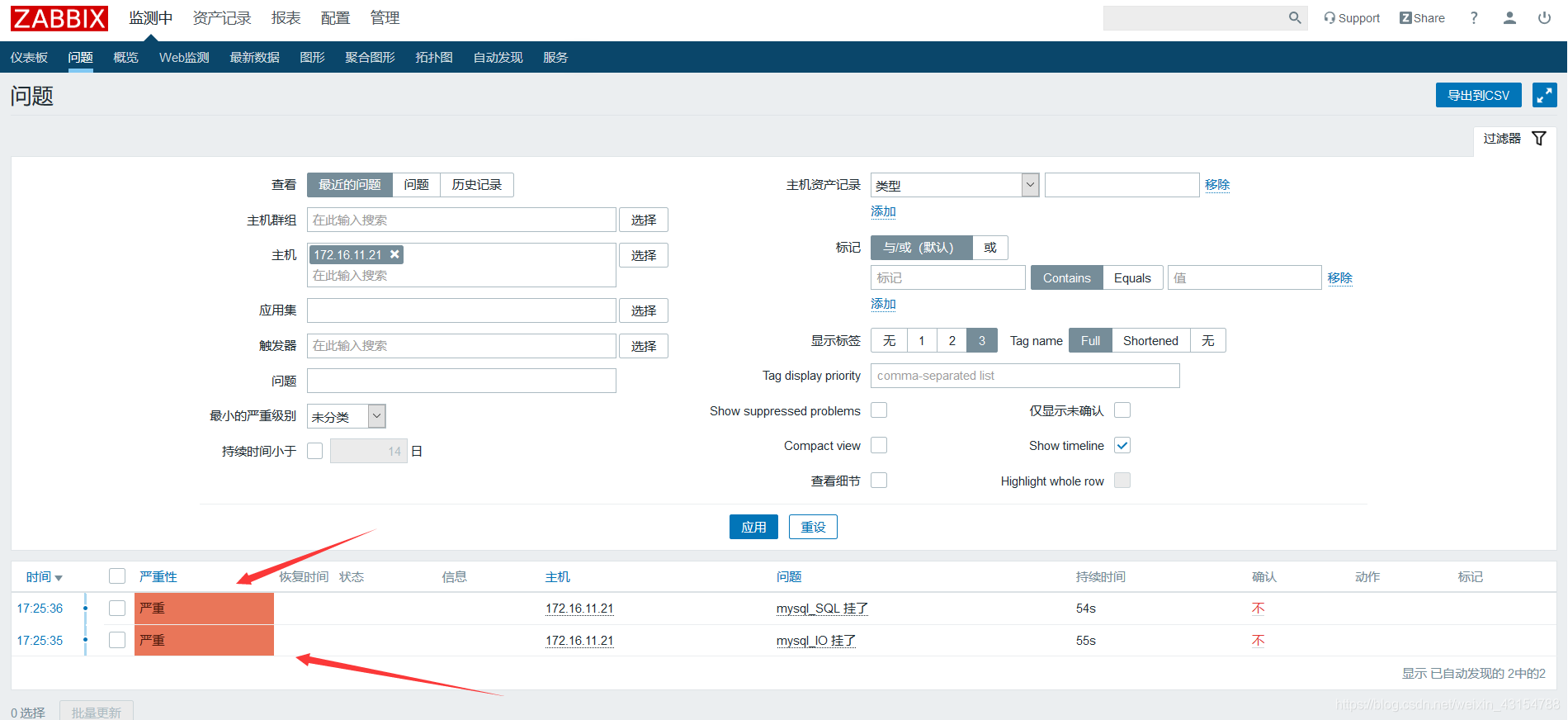Toggle the 过滤器 filter funnel
The width and height of the screenshot is (1568, 720).
tap(1539, 139)
